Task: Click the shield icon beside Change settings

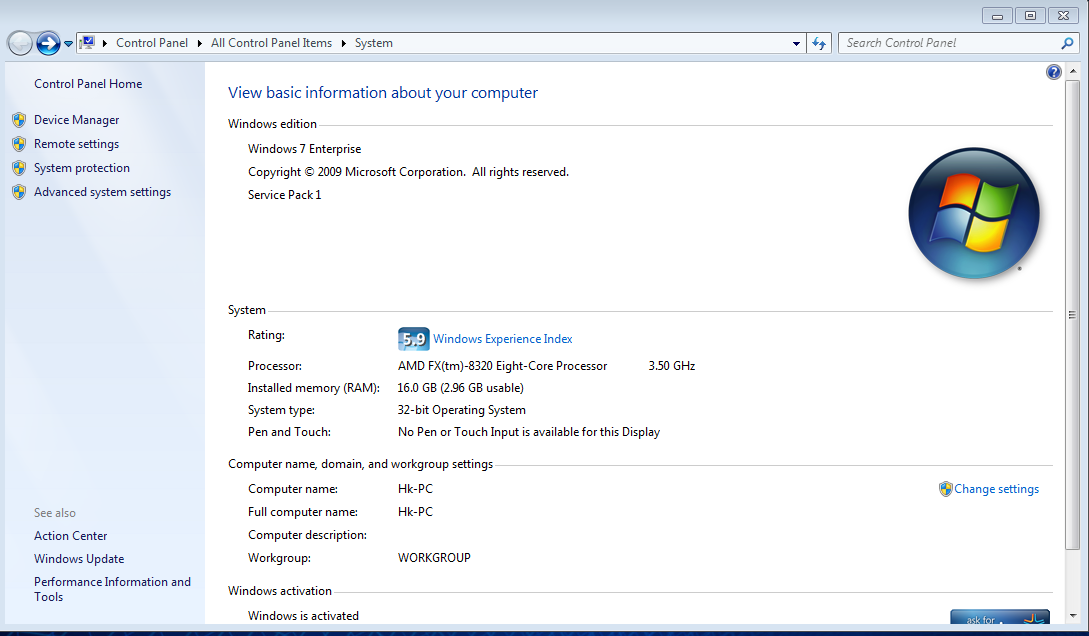Action: pos(945,489)
